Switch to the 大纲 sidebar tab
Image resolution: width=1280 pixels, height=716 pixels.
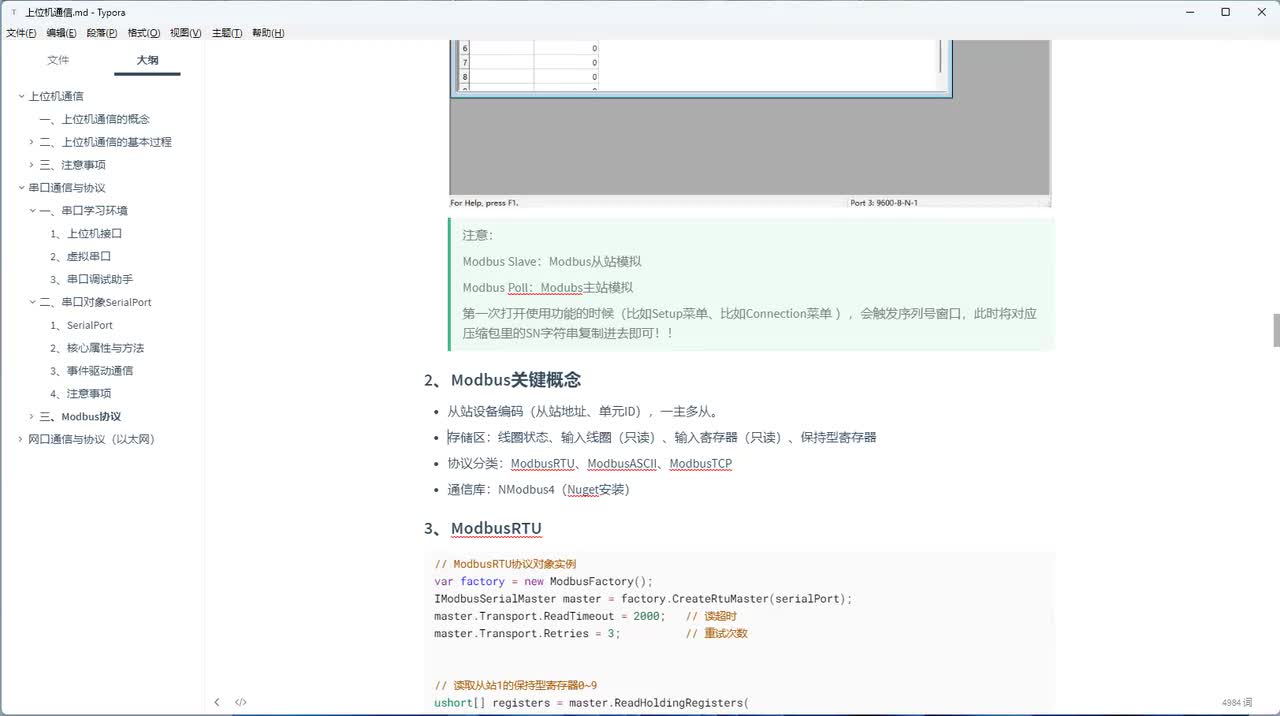coord(147,60)
